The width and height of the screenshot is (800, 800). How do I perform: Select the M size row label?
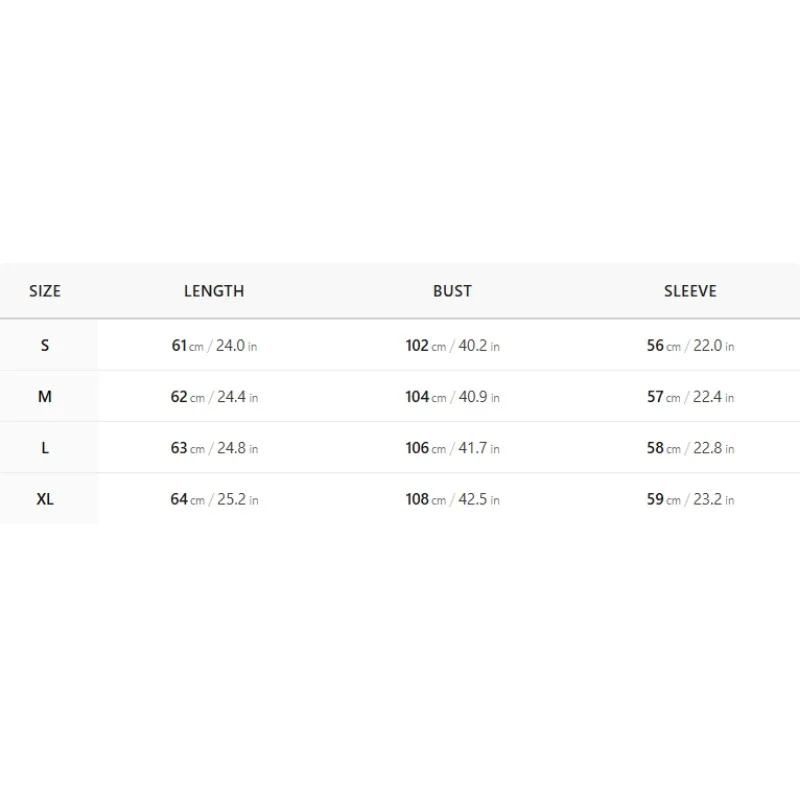[x=45, y=396]
